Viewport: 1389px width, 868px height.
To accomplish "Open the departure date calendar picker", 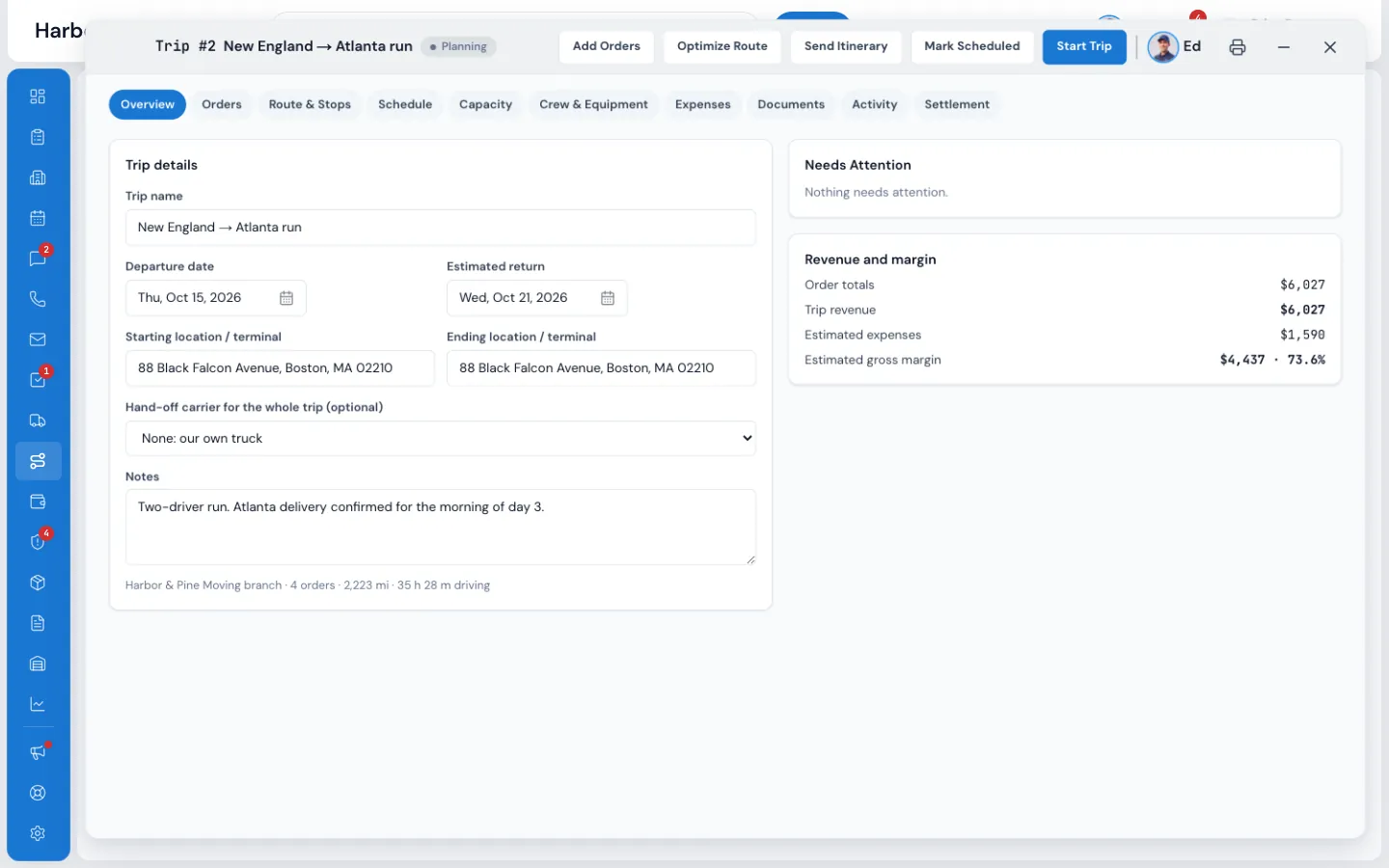I will pos(286,298).
